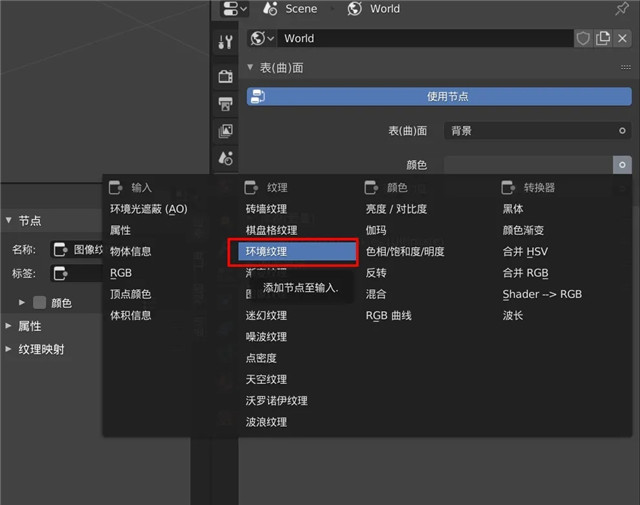Select RGB 曲线 entry
The width and height of the screenshot is (640, 505).
point(389,315)
